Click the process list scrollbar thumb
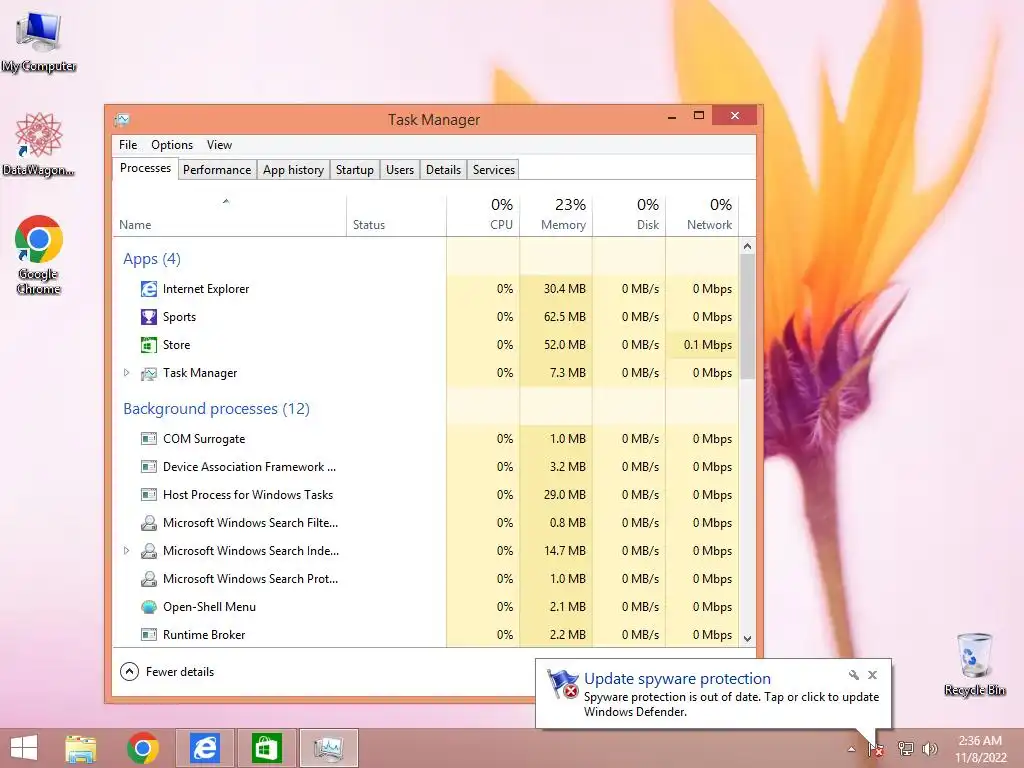The width and height of the screenshot is (1024, 768). point(748,317)
